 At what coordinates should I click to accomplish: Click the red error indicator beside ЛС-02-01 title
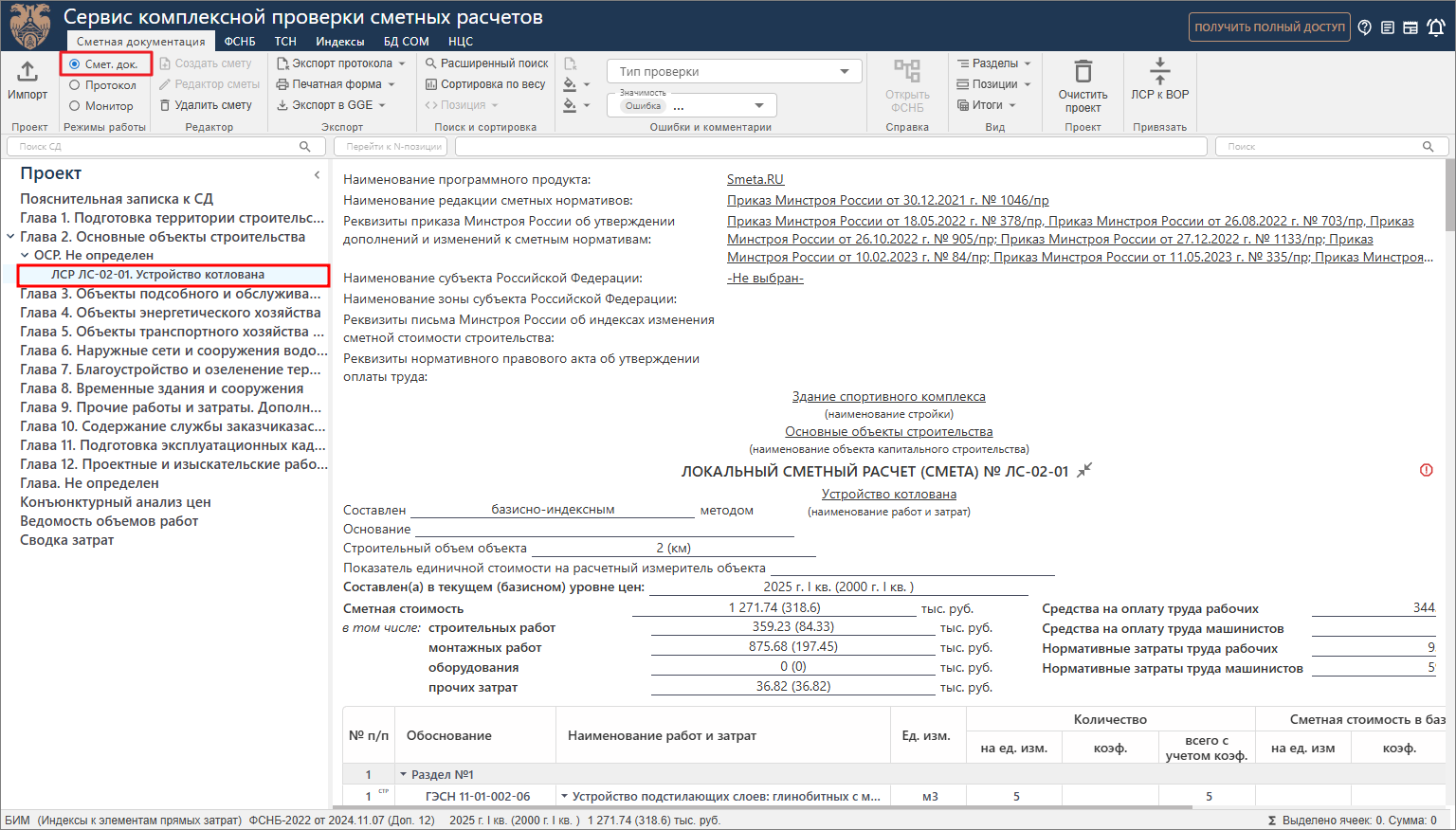pos(1426,470)
